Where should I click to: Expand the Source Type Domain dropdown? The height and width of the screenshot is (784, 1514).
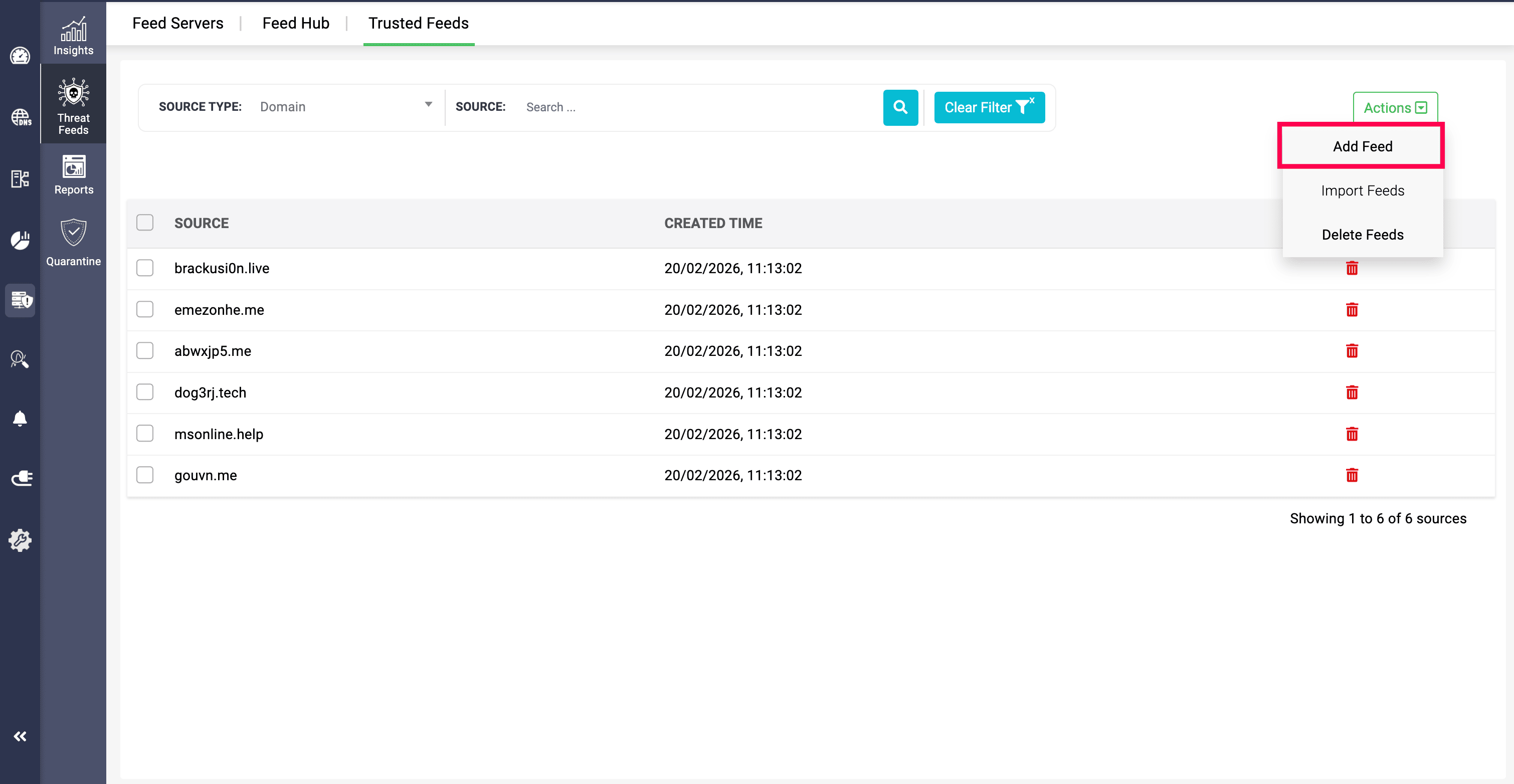tap(345, 106)
